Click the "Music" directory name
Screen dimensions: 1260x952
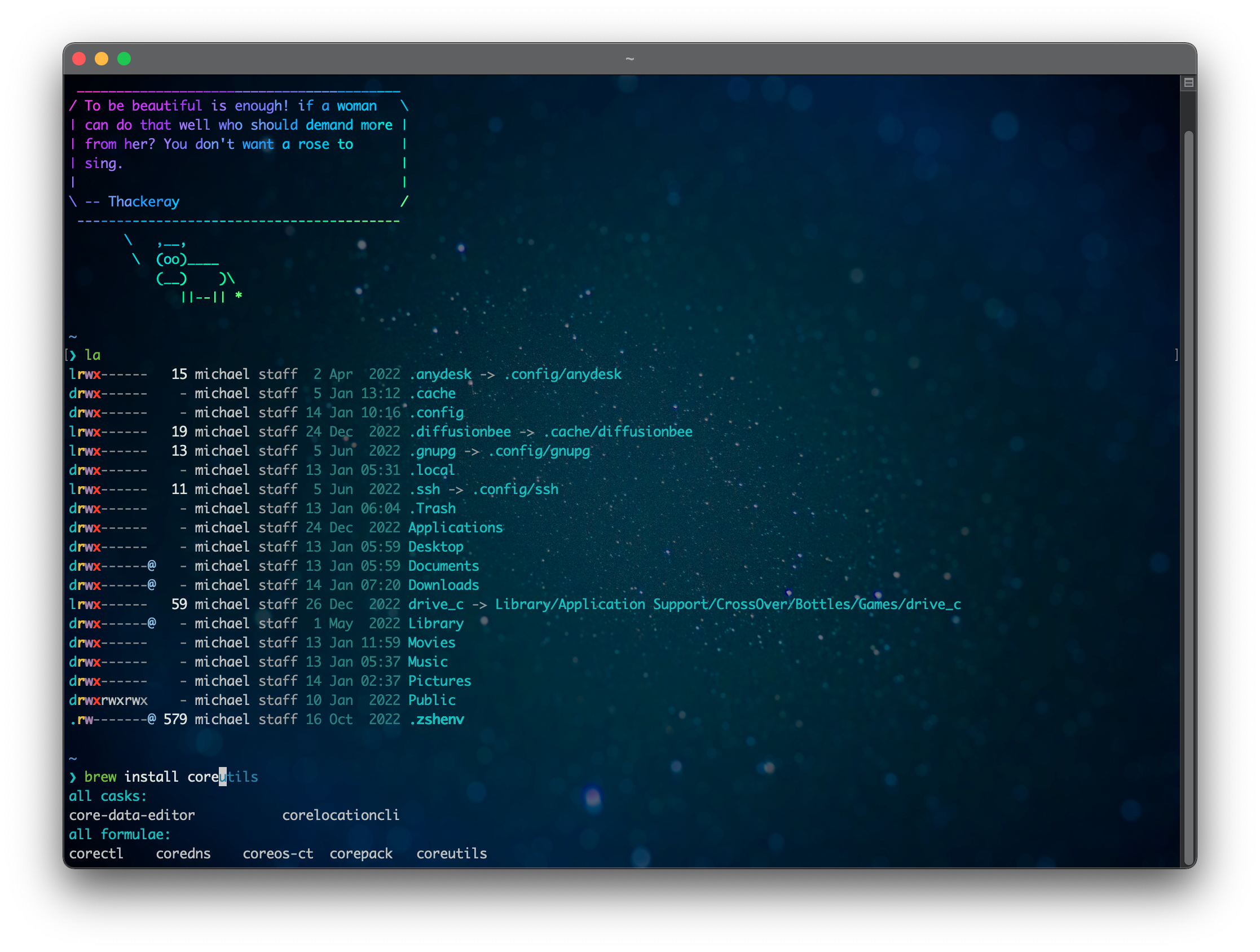[x=428, y=662]
